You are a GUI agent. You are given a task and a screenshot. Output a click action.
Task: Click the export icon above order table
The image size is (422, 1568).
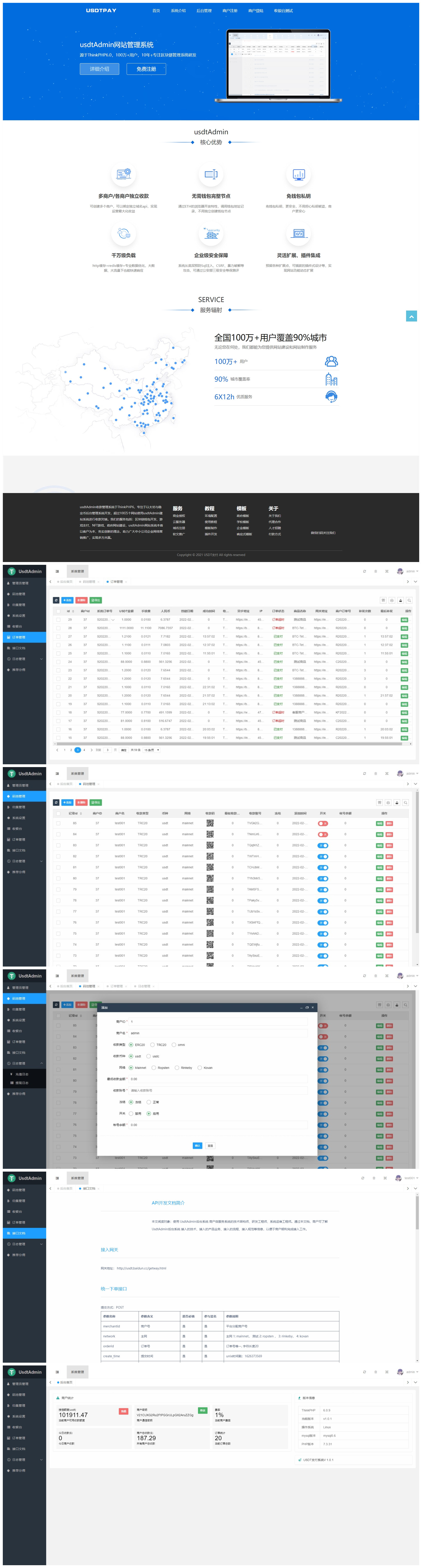(x=400, y=600)
